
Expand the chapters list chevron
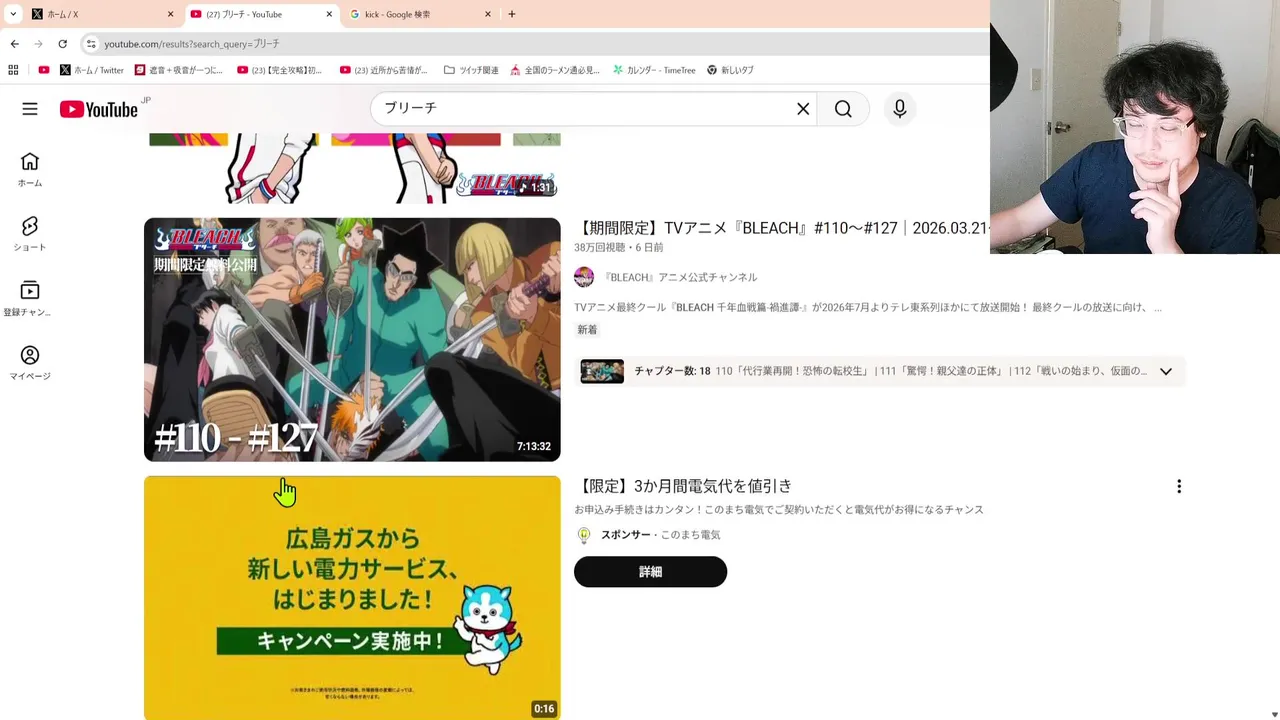pos(1166,371)
